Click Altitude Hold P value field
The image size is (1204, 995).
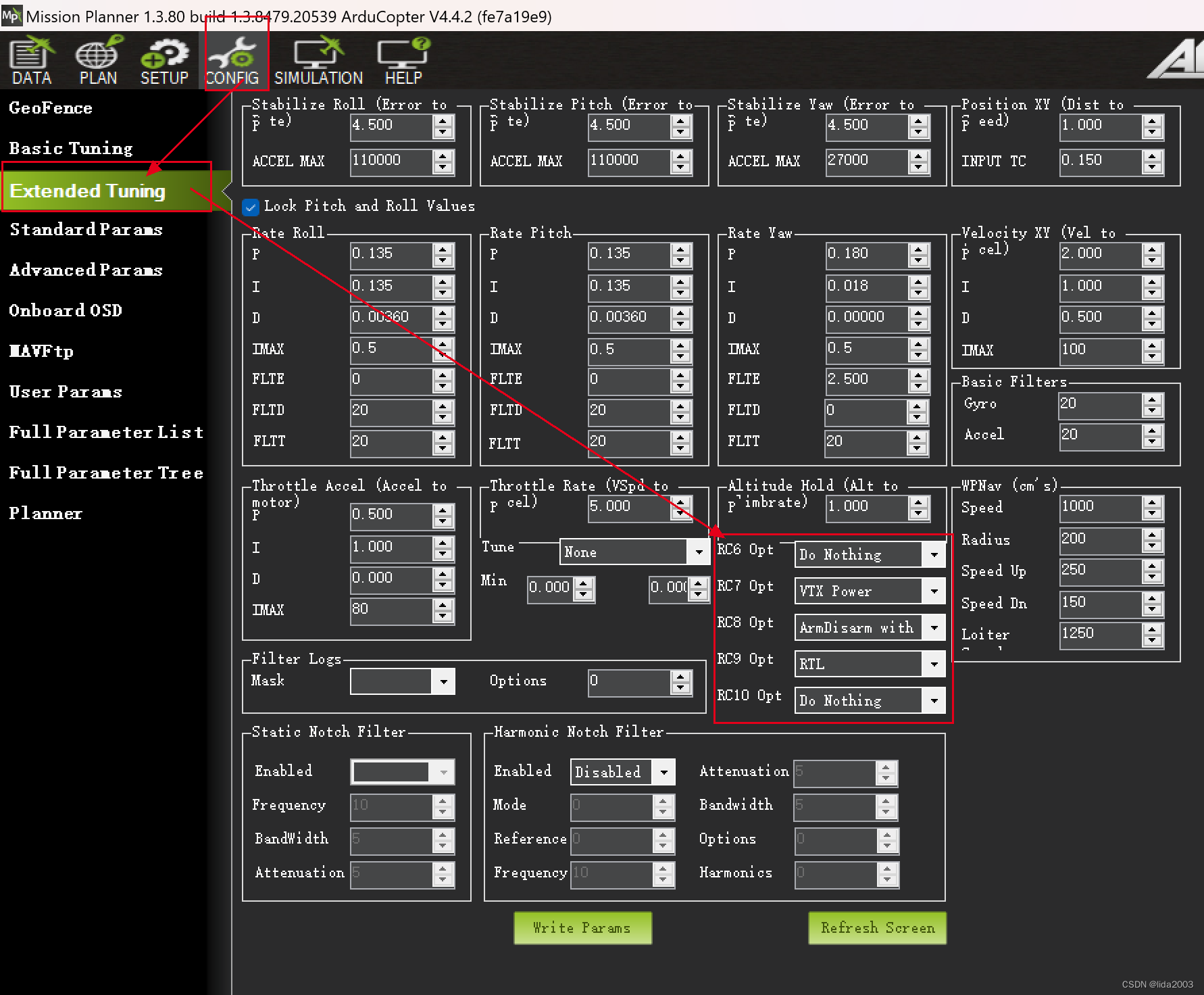tap(867, 507)
